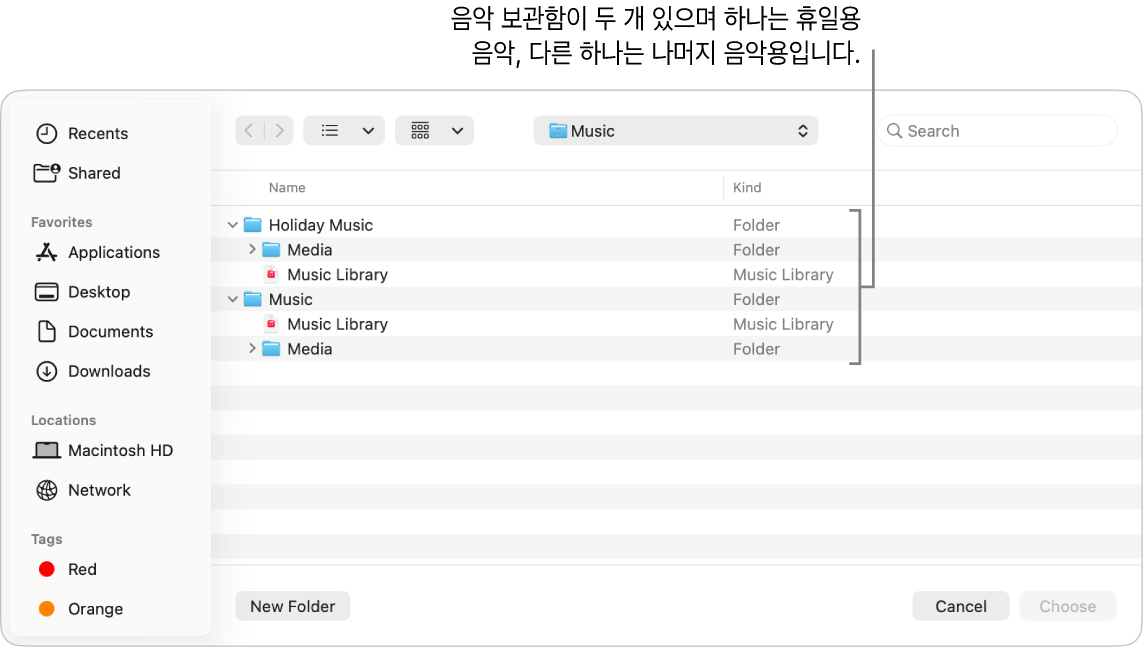
Task: Click the Music Library icon under Holiday Music
Action: (x=271, y=275)
